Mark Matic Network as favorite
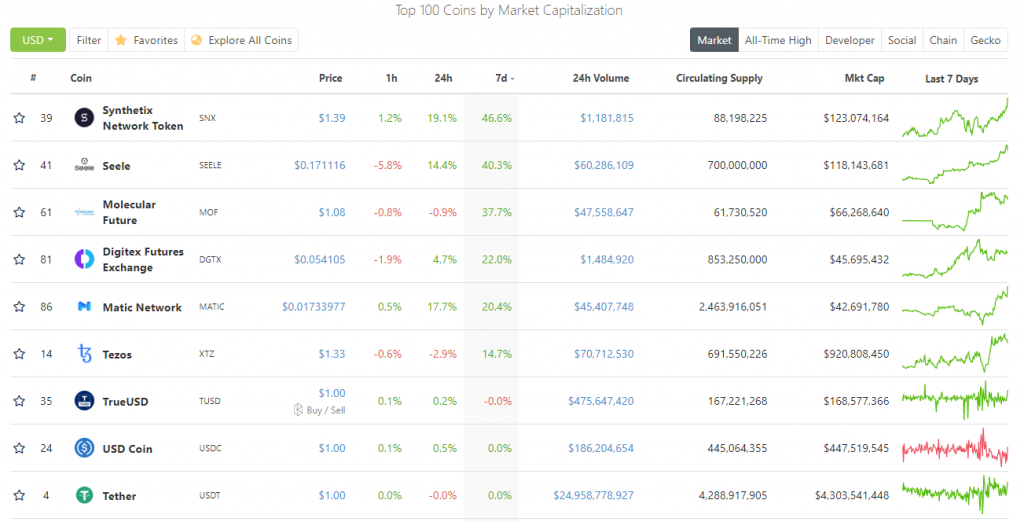 pos(19,306)
